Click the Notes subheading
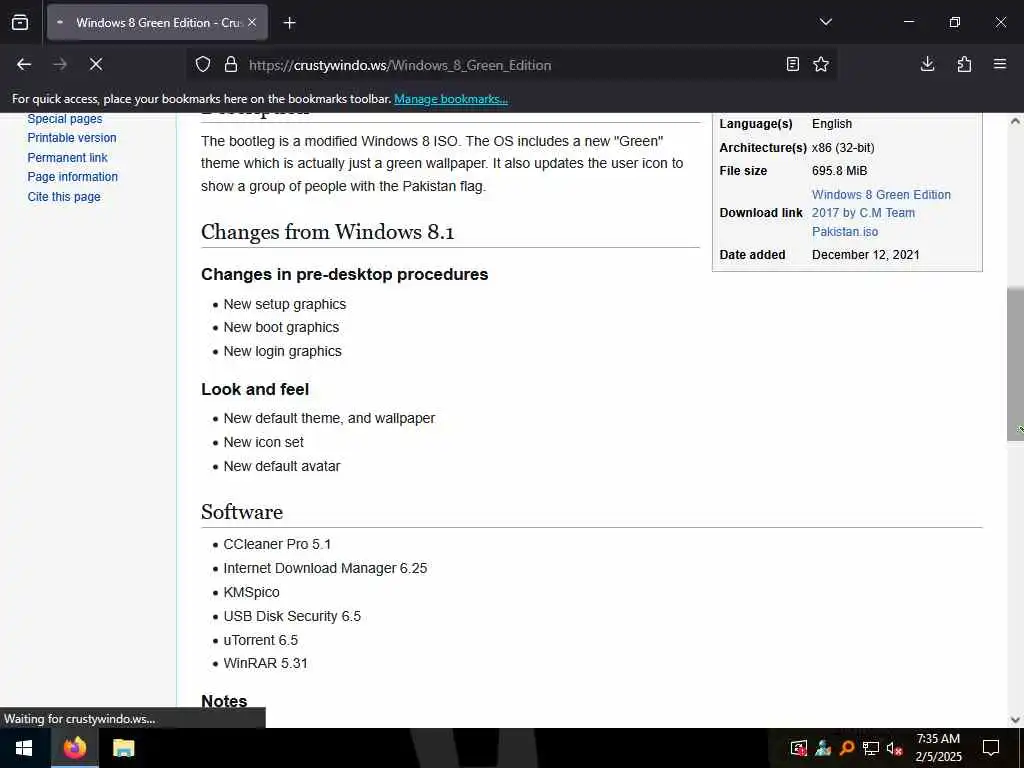Viewport: 1024px width, 768px height. coord(224,701)
